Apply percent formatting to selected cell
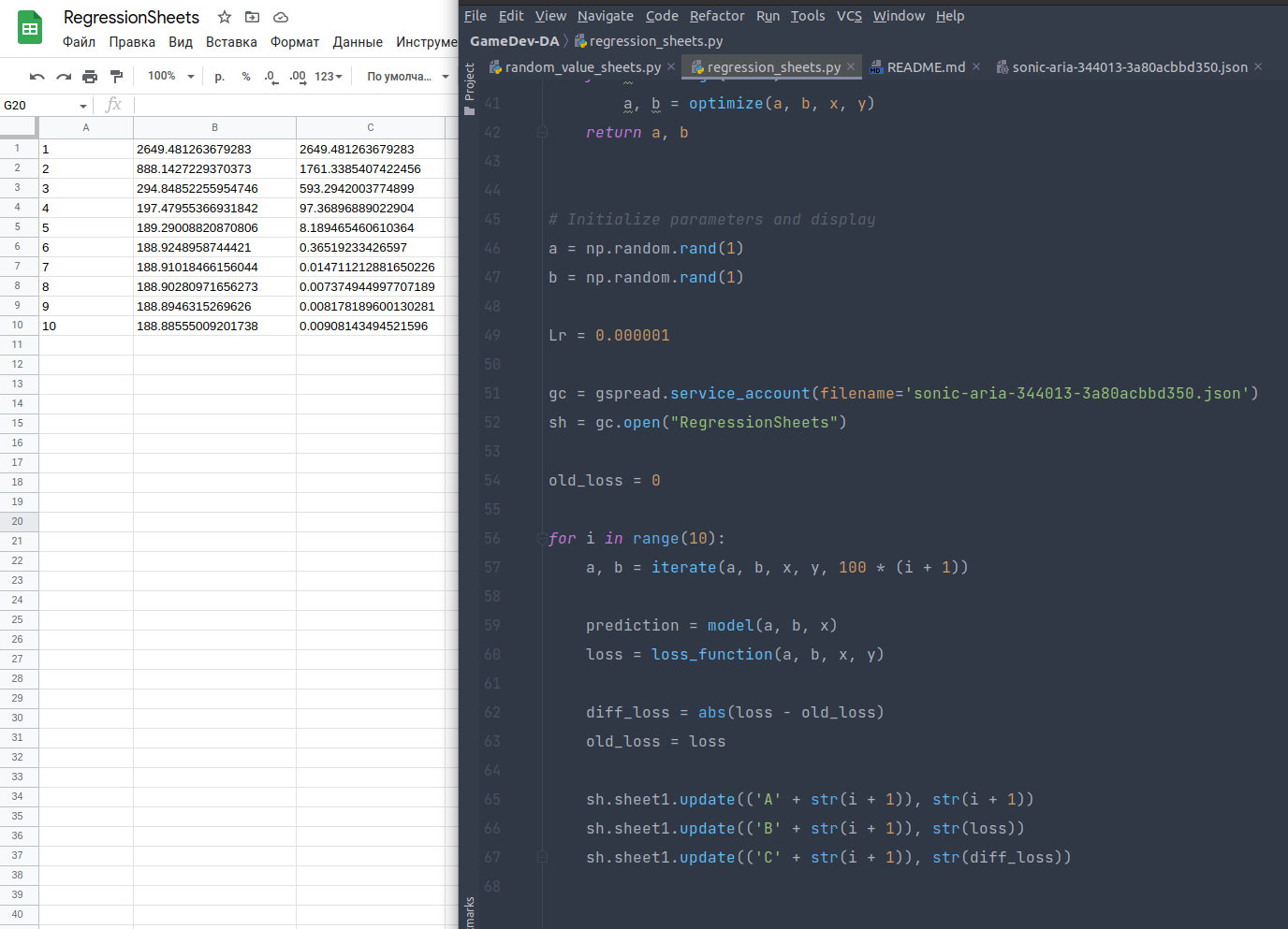Image resolution: width=1288 pixels, height=929 pixels. [245, 76]
